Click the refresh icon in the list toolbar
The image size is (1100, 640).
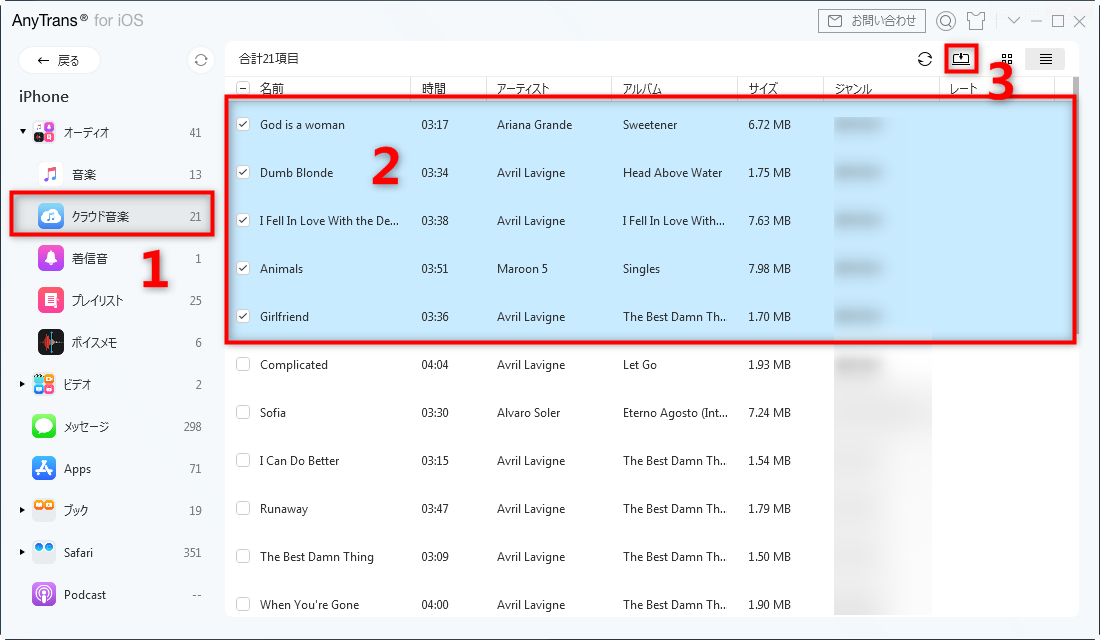coord(925,60)
